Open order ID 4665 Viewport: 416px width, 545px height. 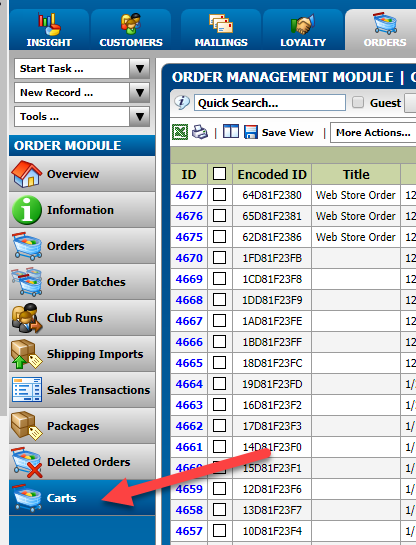click(189, 363)
